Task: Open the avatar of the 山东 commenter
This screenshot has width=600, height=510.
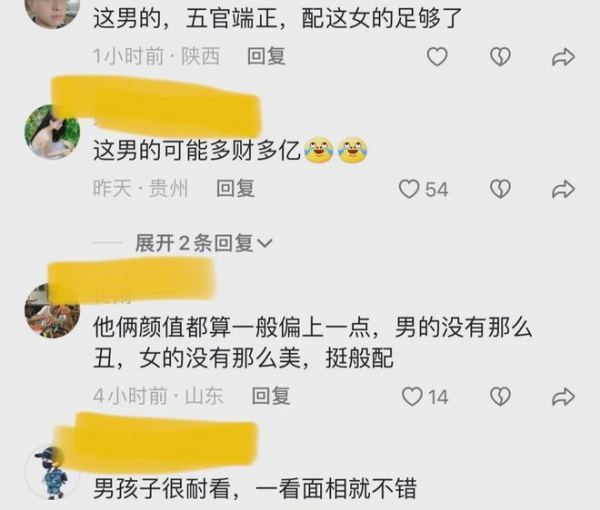Action: (x=52, y=310)
